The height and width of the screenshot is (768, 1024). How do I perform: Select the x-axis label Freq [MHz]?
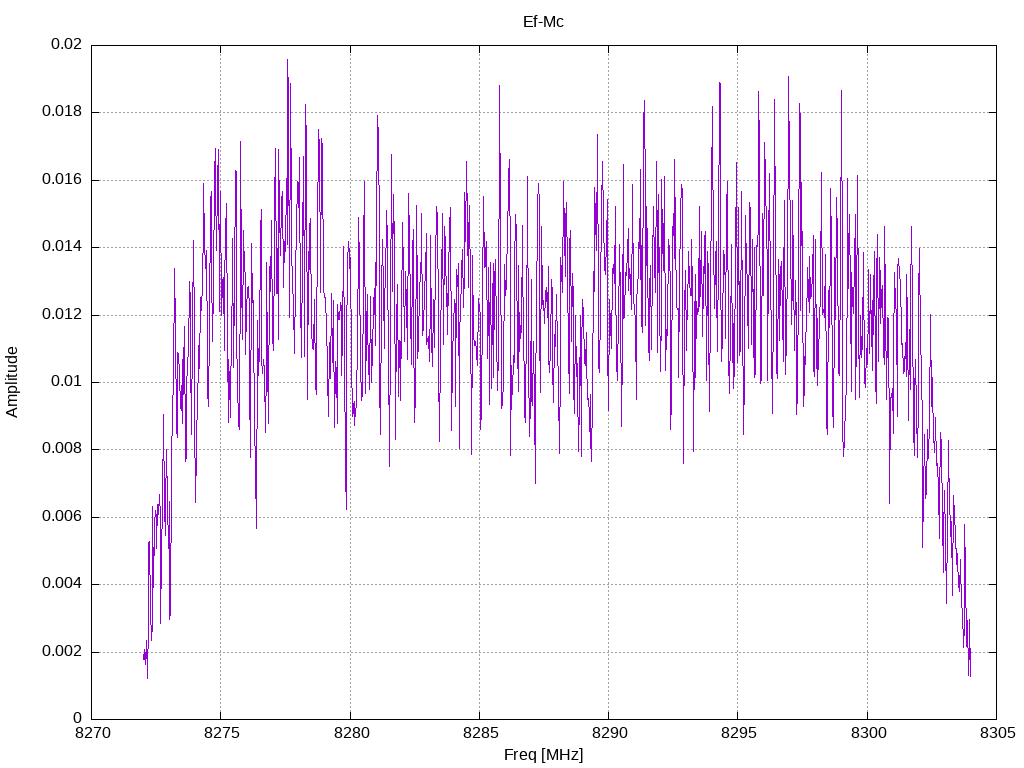point(543,755)
